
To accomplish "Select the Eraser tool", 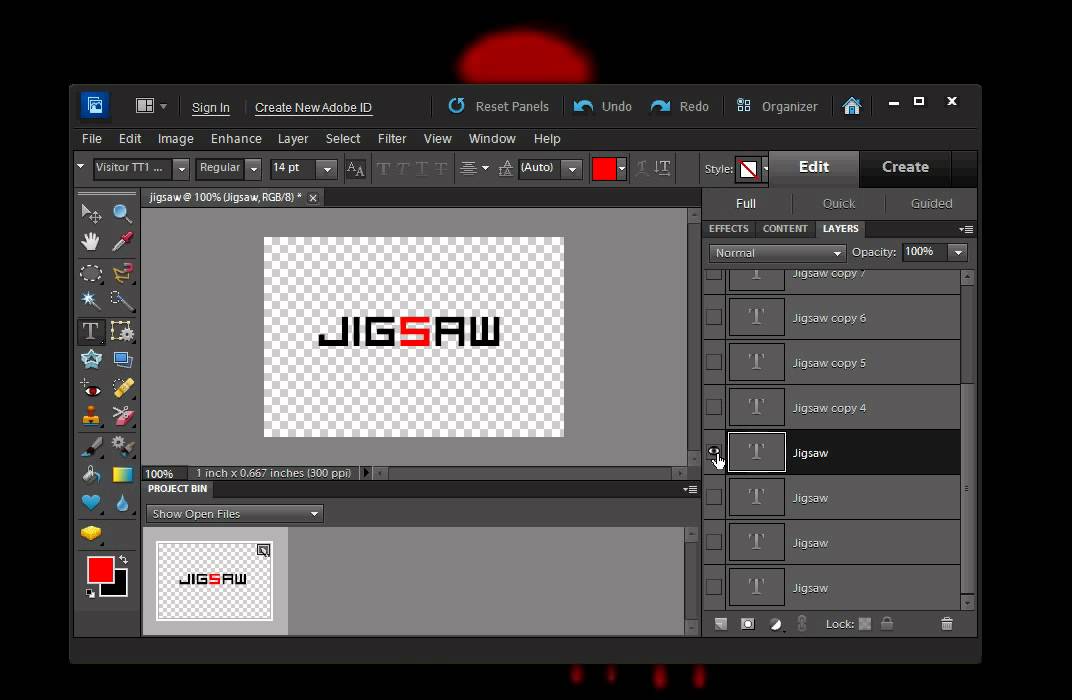I will click(122, 416).
